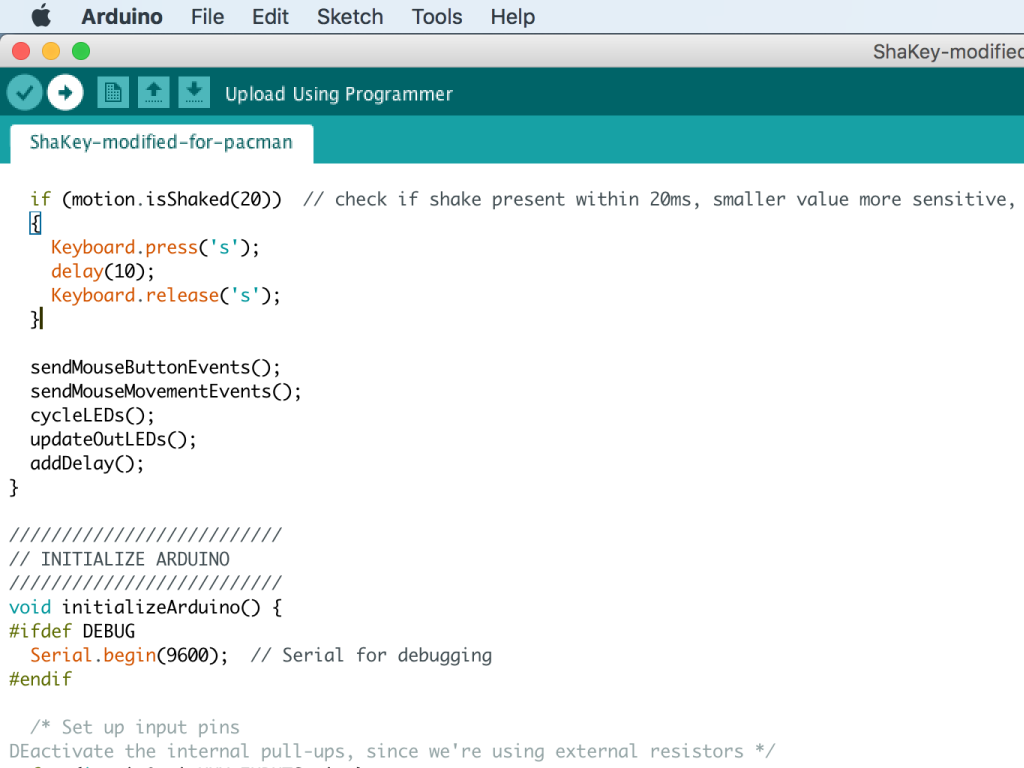Click the Keyboard.release('s') line
This screenshot has width=1024, height=768.
click(165, 295)
